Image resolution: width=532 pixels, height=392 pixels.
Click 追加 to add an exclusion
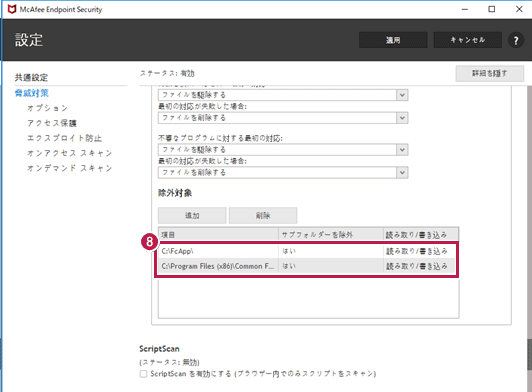pos(192,215)
